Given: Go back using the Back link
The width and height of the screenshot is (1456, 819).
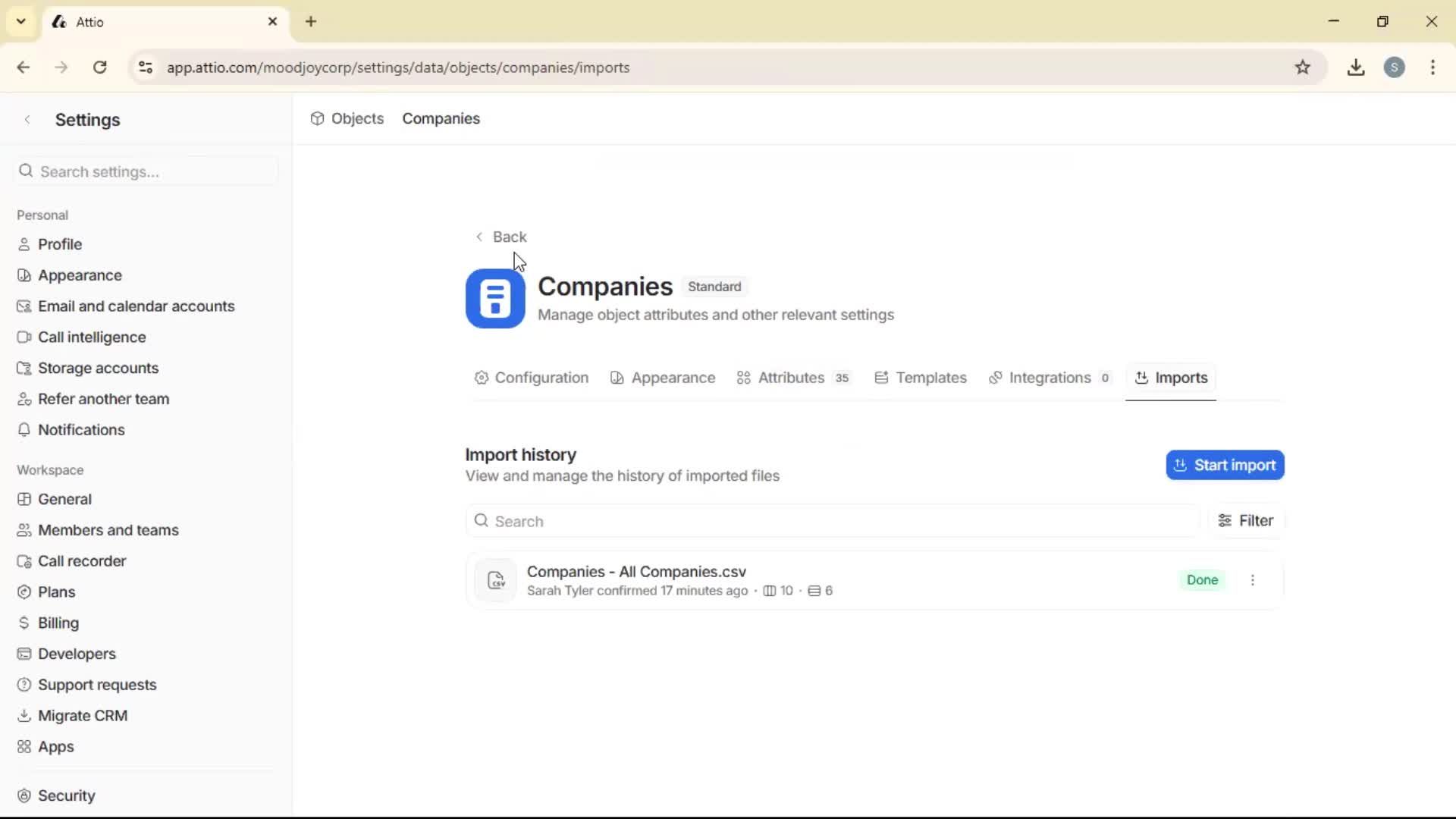Looking at the screenshot, I should coord(501,237).
